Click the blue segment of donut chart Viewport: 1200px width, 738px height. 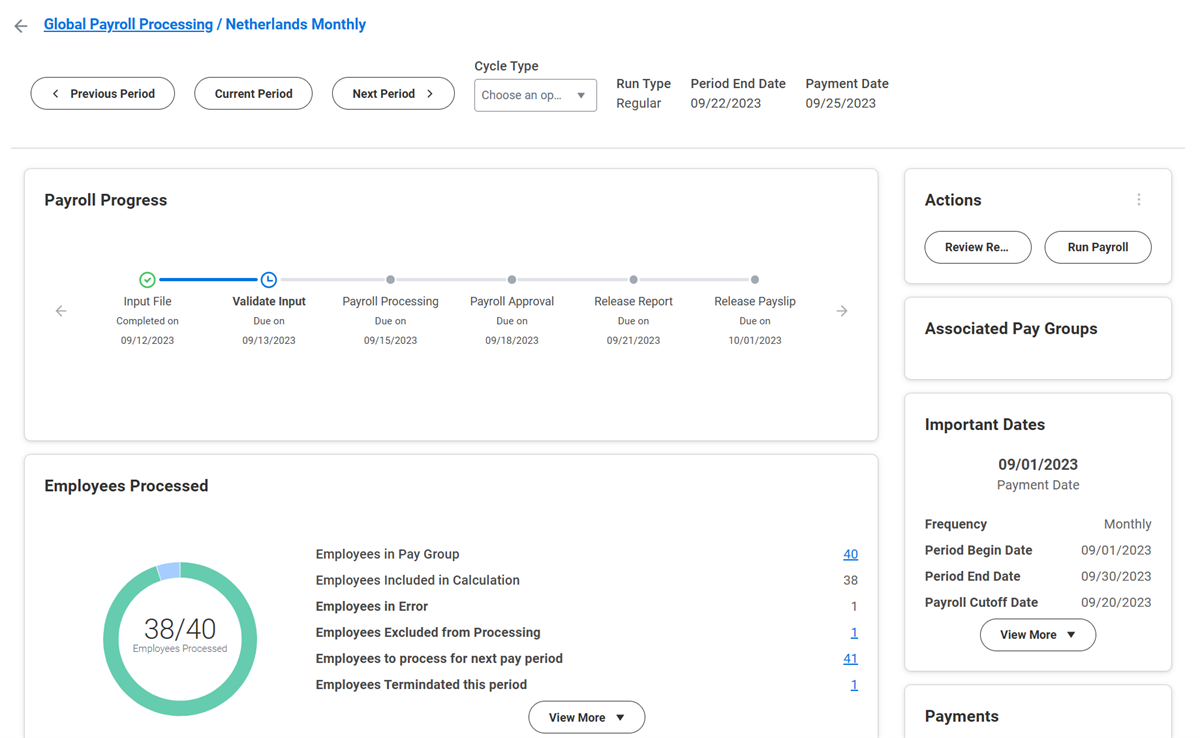click(169, 572)
